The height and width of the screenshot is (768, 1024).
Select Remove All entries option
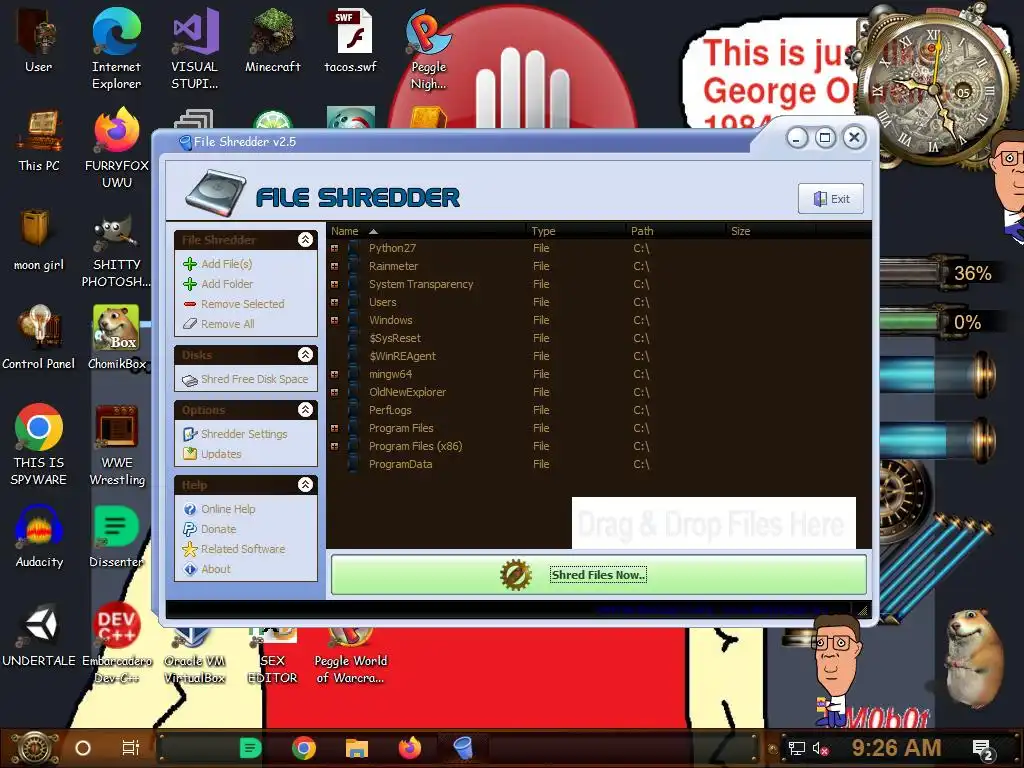227,324
